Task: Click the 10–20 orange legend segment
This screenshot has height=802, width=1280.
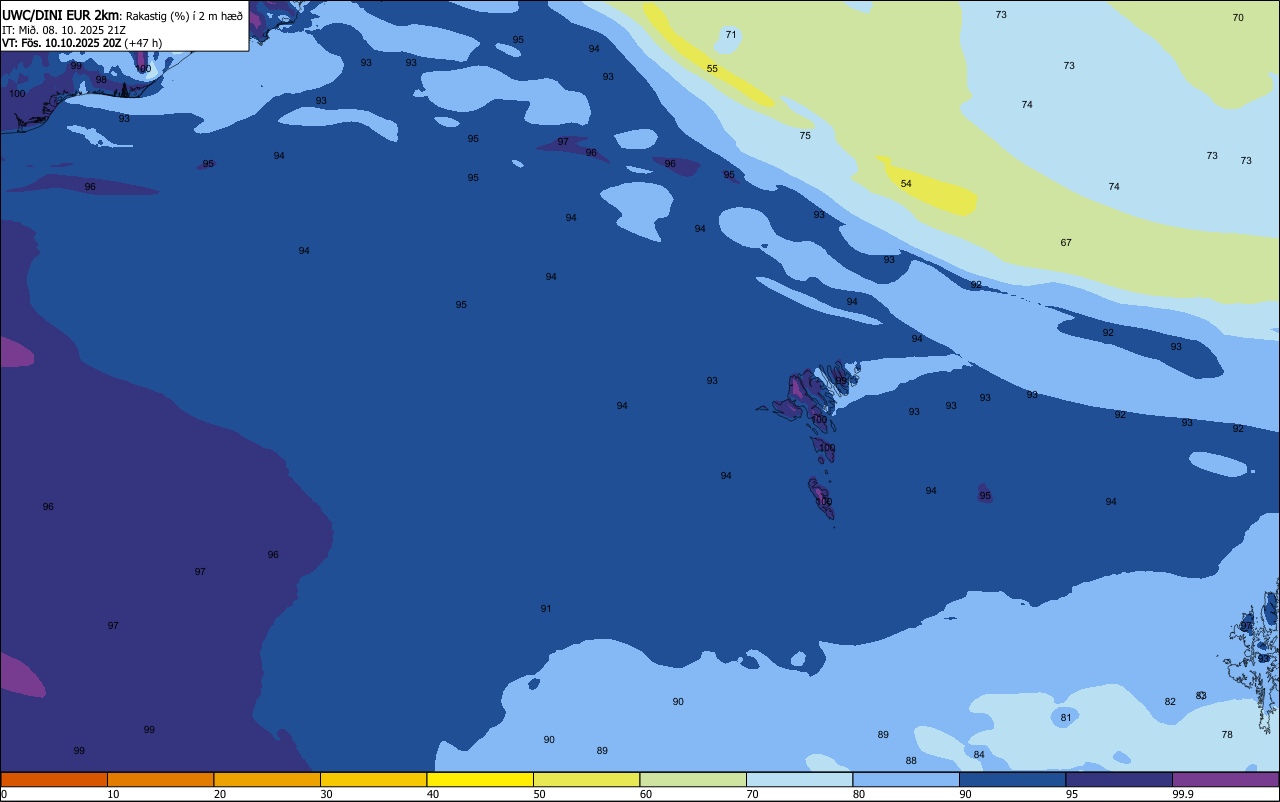Action: [160, 779]
